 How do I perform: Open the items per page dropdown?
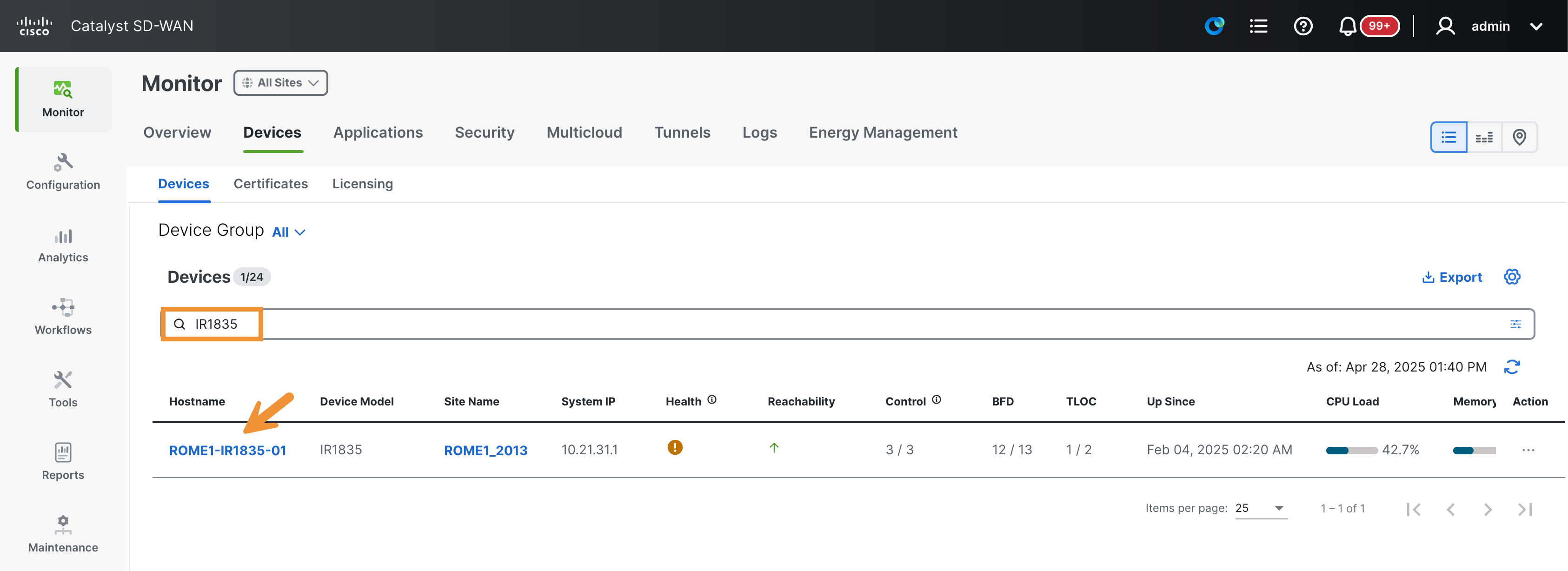(1261, 508)
